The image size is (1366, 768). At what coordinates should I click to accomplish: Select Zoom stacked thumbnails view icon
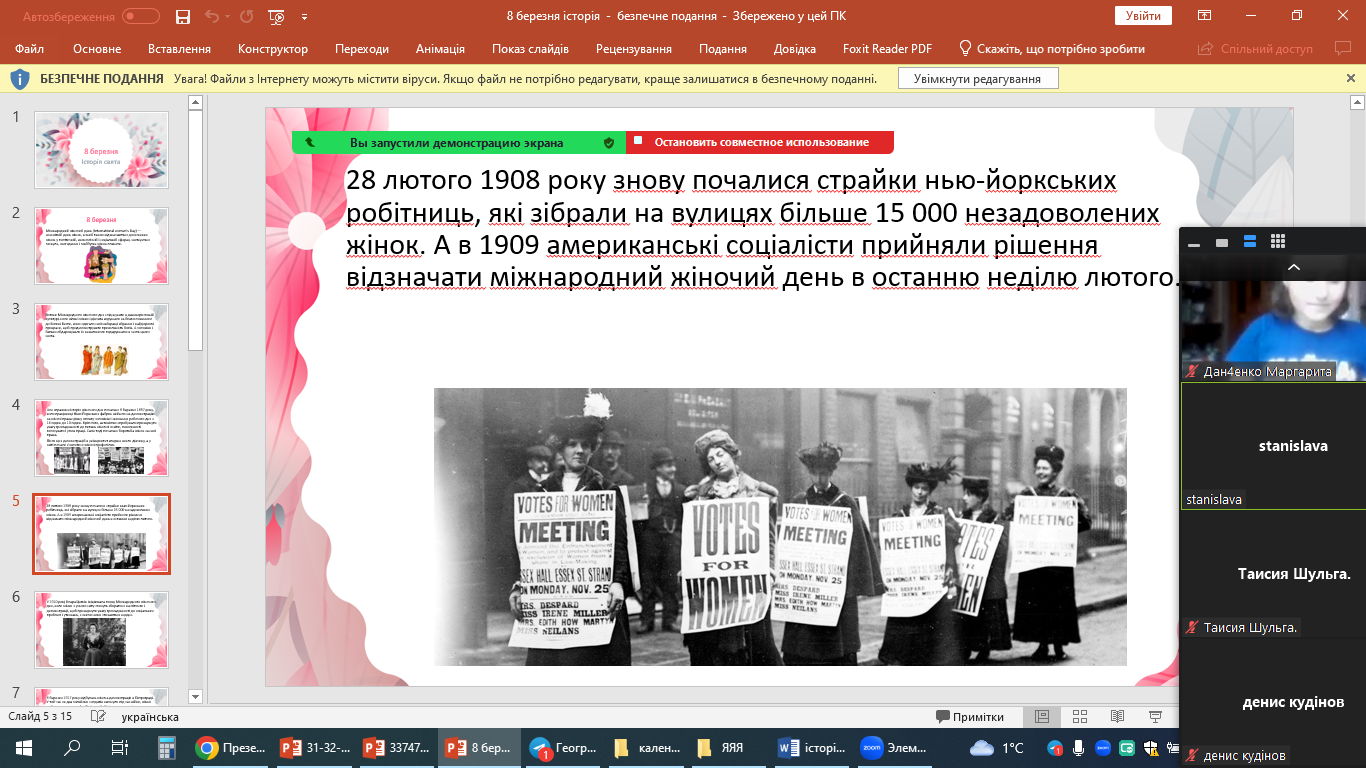click(1249, 241)
